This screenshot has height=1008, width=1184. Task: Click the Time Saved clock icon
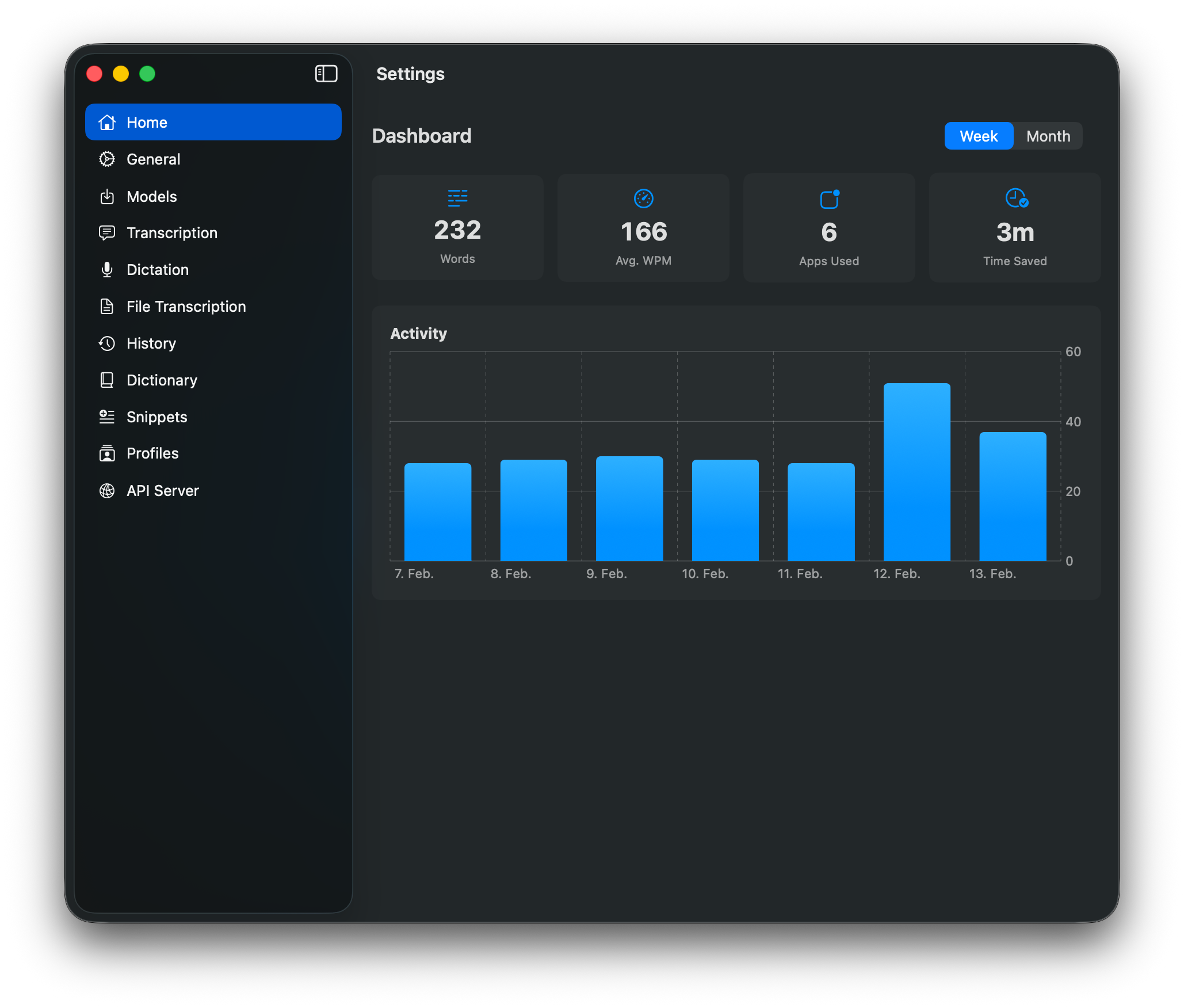[1016, 198]
